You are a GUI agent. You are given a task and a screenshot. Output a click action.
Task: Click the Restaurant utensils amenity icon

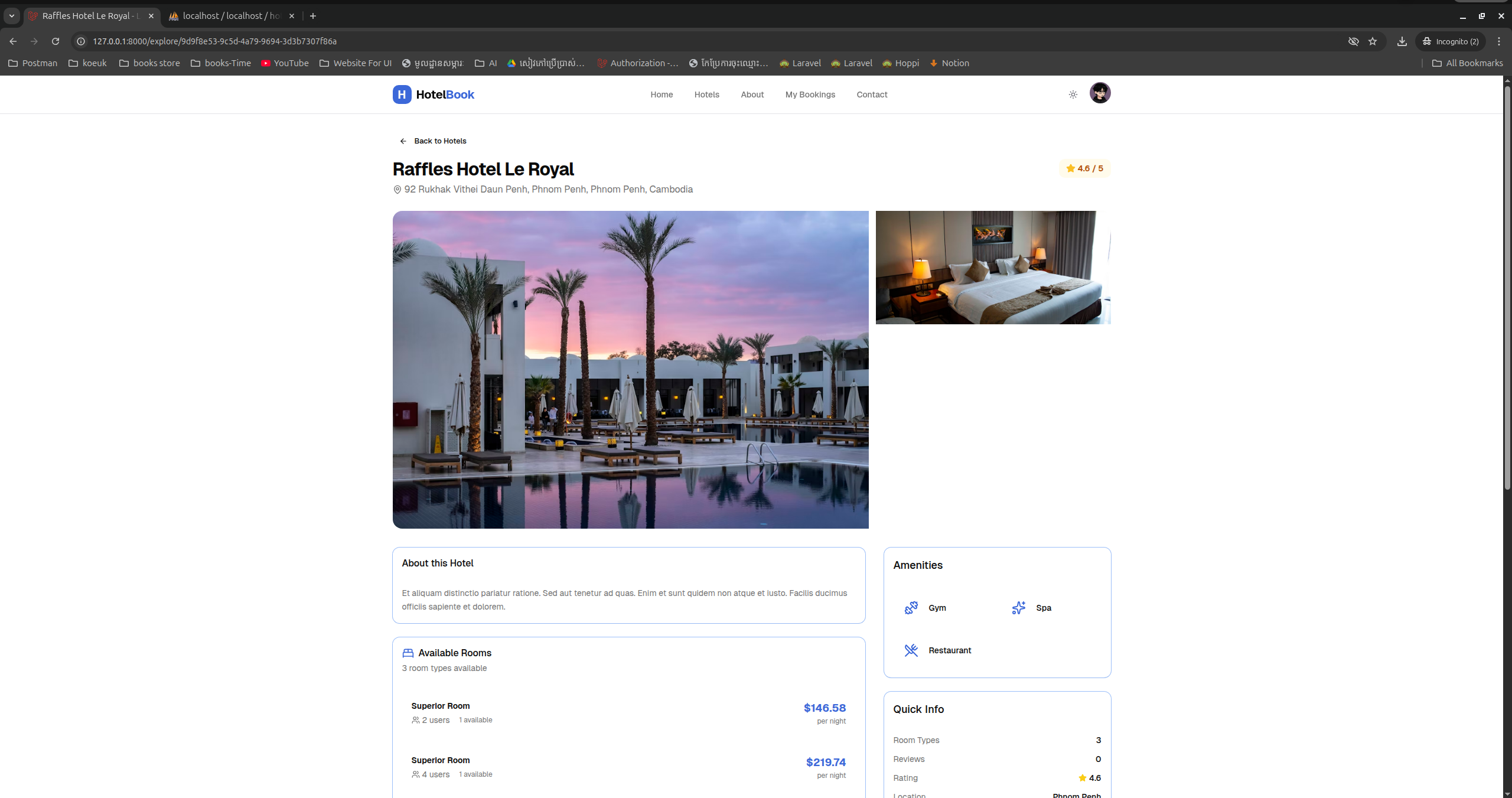tap(911, 650)
